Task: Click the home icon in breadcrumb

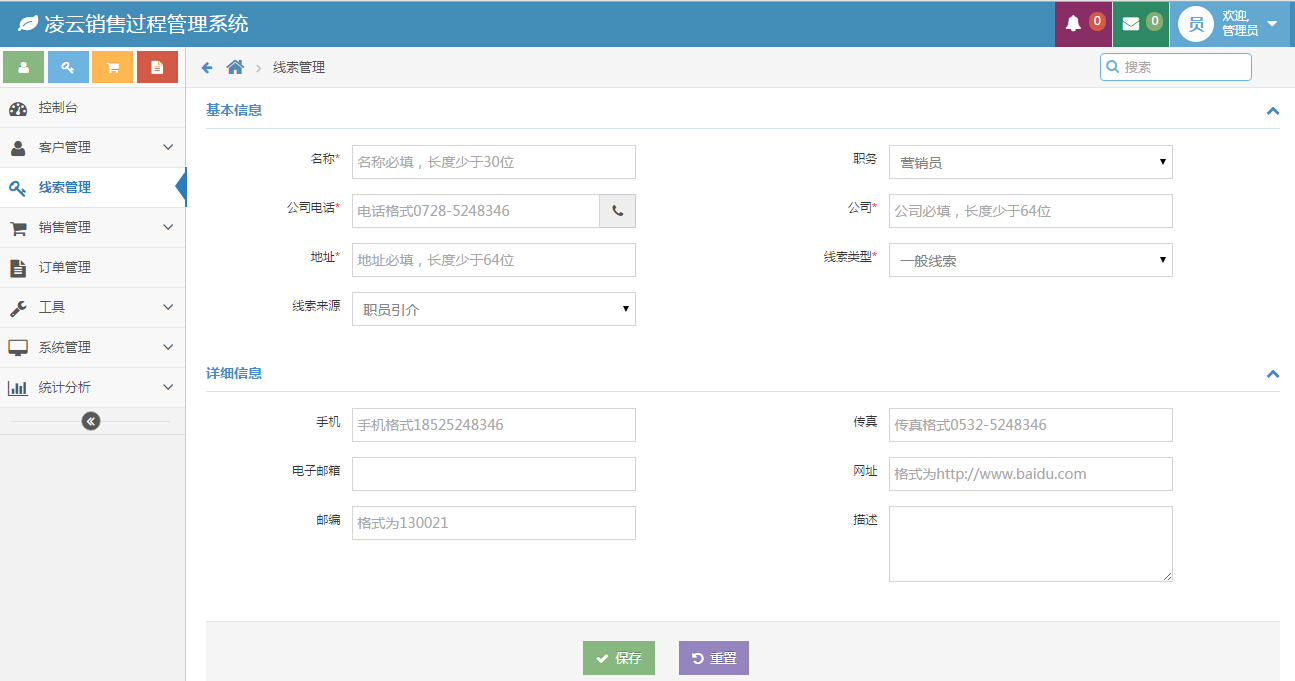Action: point(235,67)
